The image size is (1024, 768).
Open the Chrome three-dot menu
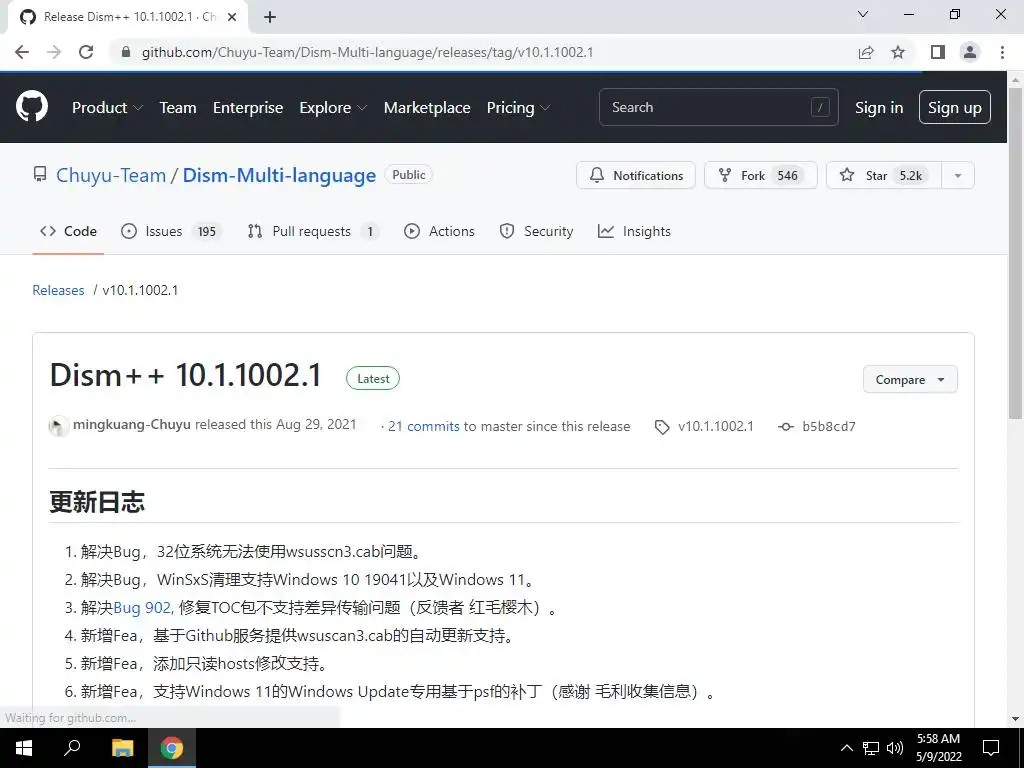[1002, 52]
